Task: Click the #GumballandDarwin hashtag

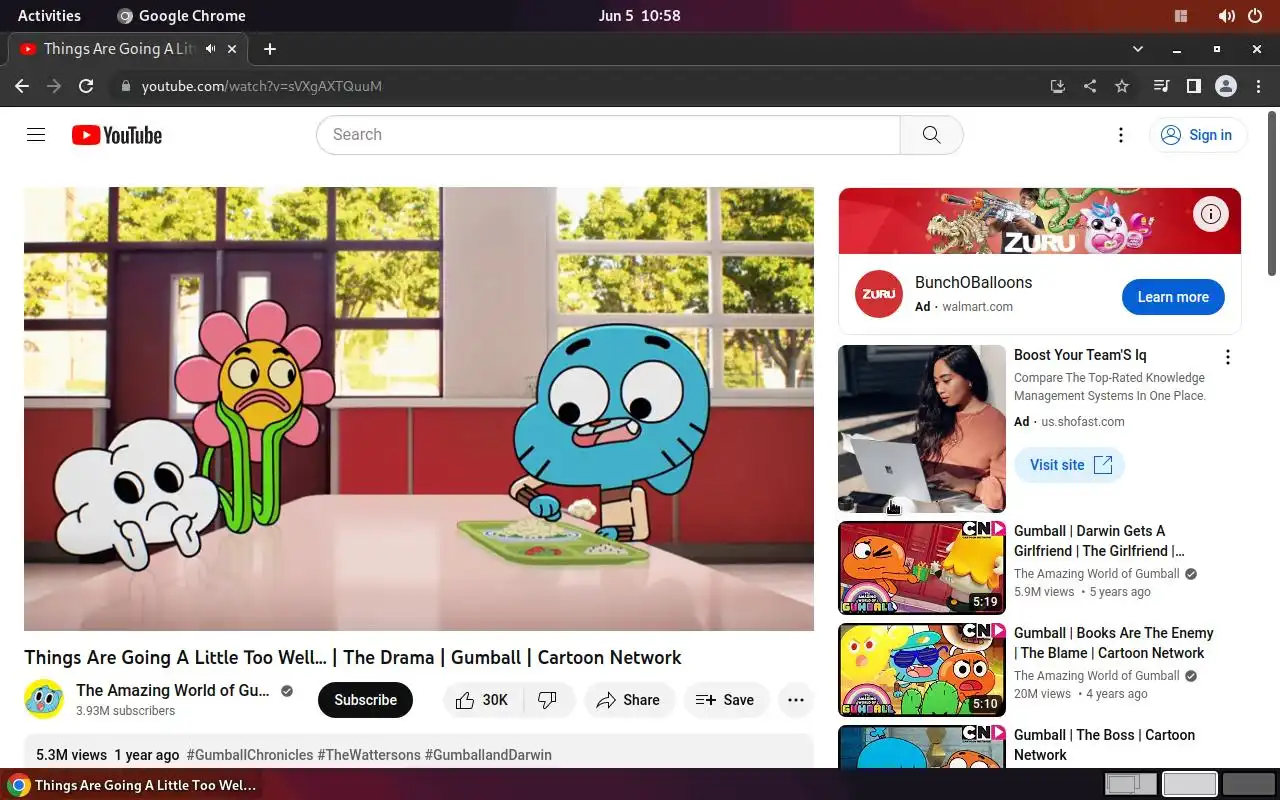Action: click(x=488, y=755)
